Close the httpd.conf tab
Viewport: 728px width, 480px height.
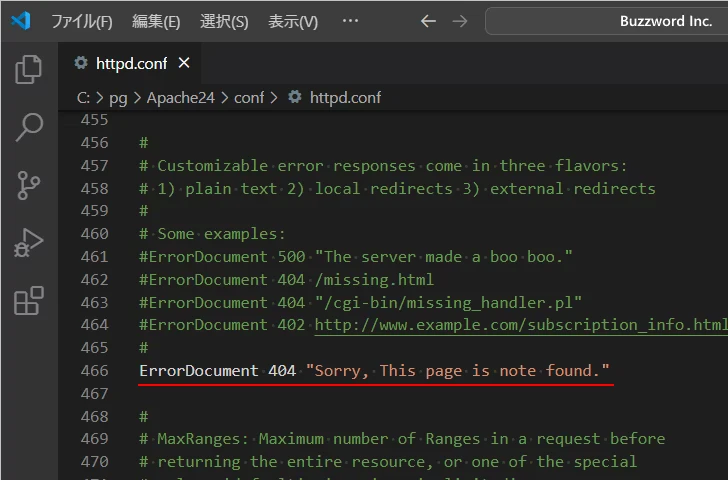pos(184,63)
